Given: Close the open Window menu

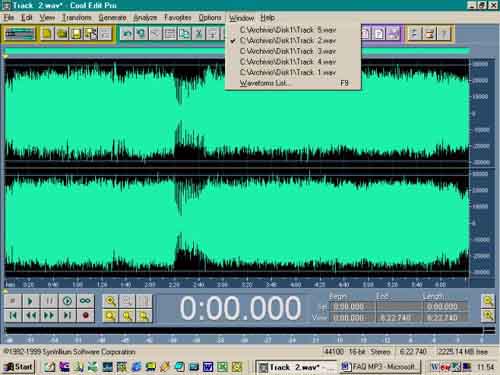Looking at the screenshot, I should (242, 18).
